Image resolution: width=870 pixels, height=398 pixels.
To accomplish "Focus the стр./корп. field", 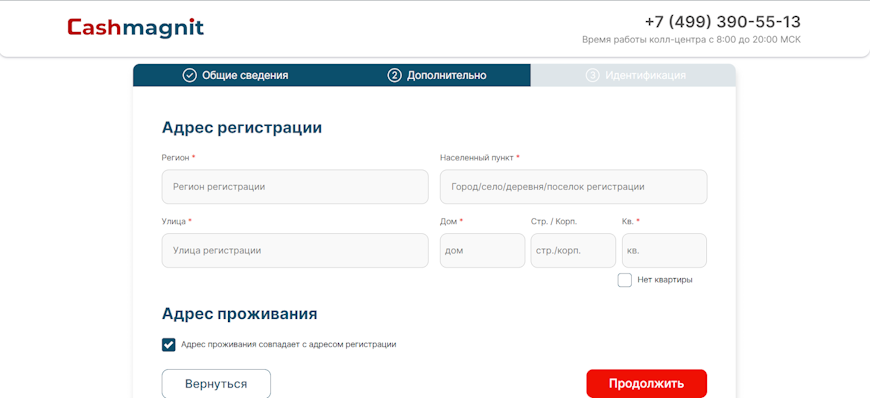I will [573, 250].
